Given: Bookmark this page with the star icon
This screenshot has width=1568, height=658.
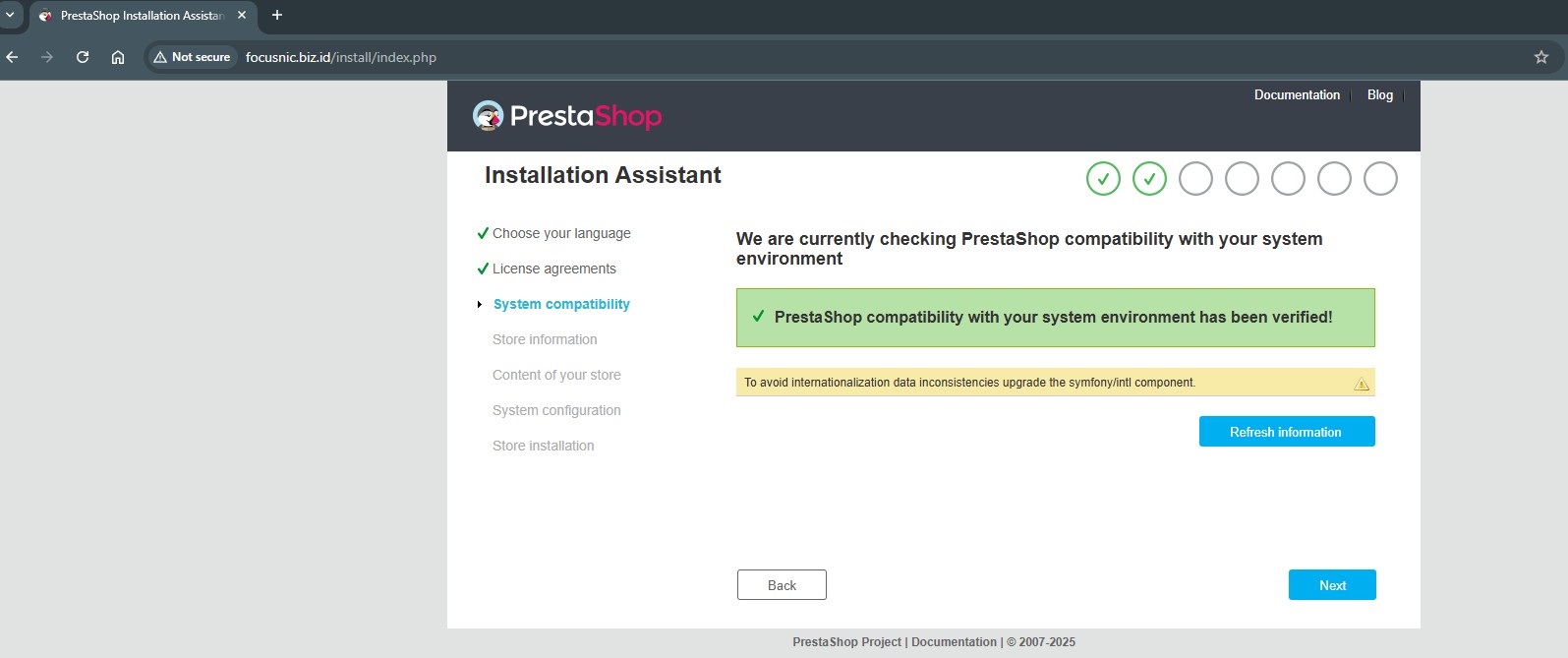Looking at the screenshot, I should coord(1540,57).
